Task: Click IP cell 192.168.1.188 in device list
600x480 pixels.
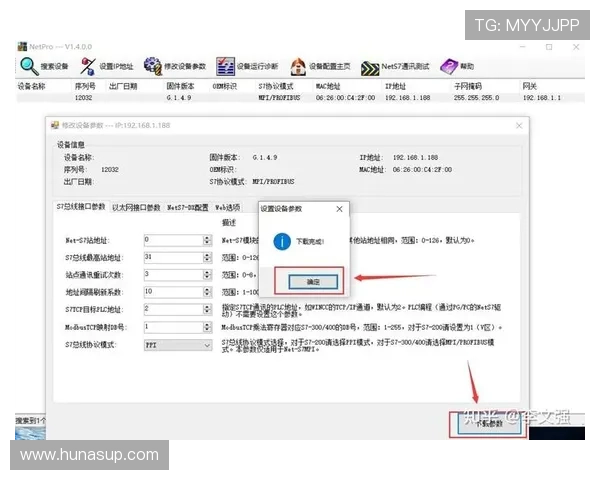Action: tap(408, 98)
